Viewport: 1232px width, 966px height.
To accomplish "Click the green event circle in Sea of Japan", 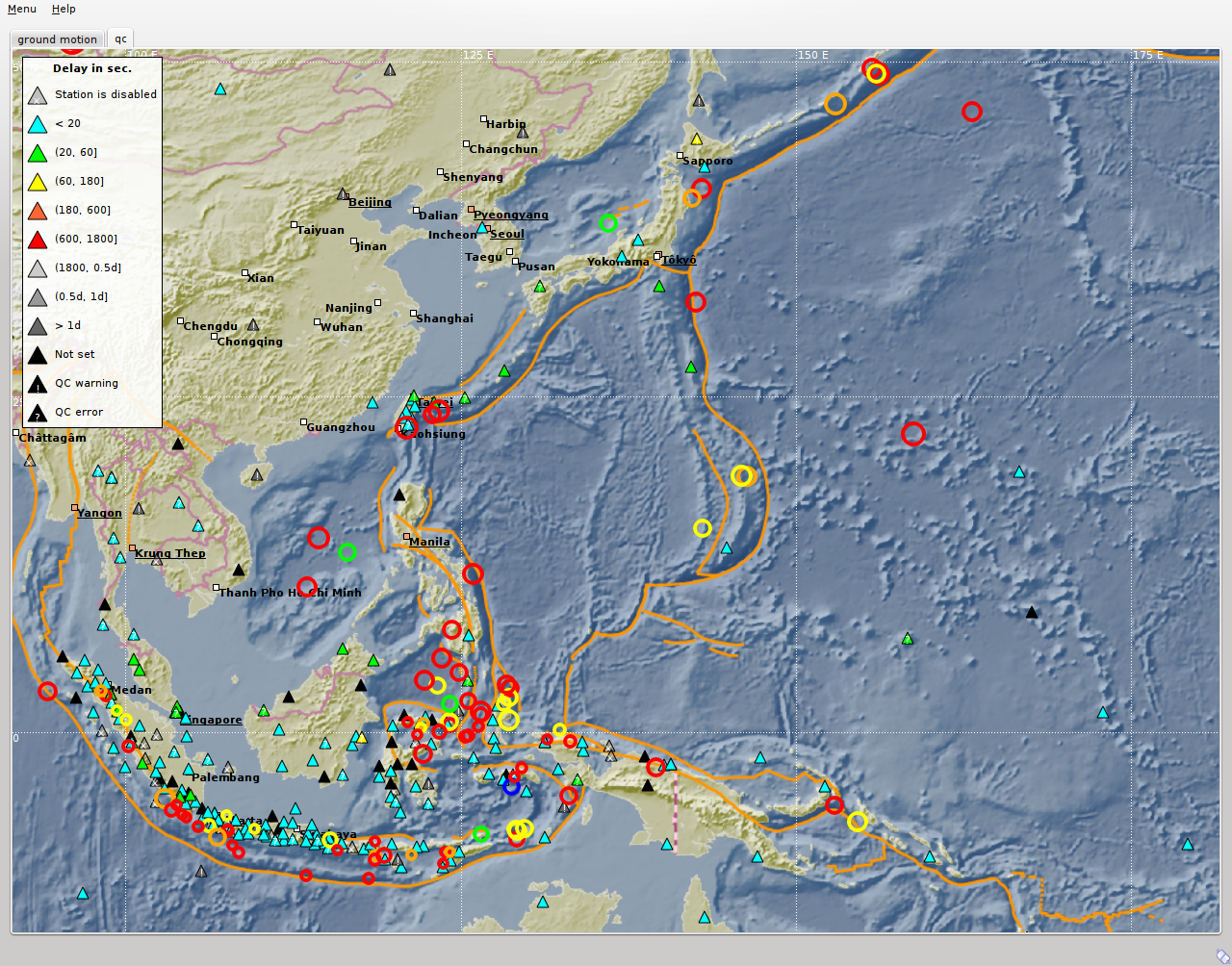I will [x=608, y=223].
